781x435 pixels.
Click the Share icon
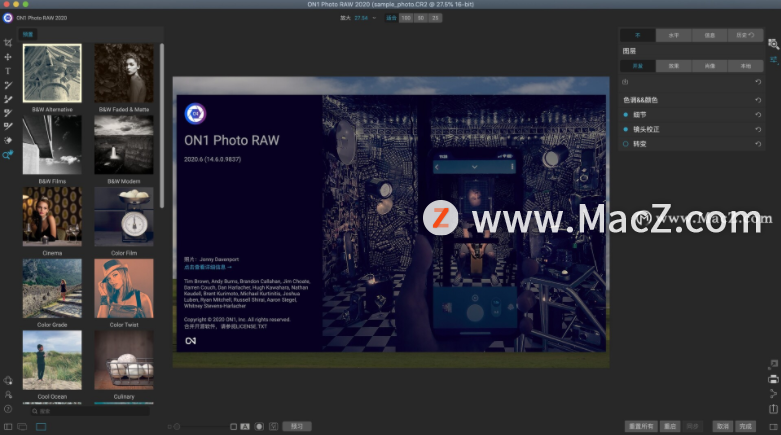pos(773,394)
